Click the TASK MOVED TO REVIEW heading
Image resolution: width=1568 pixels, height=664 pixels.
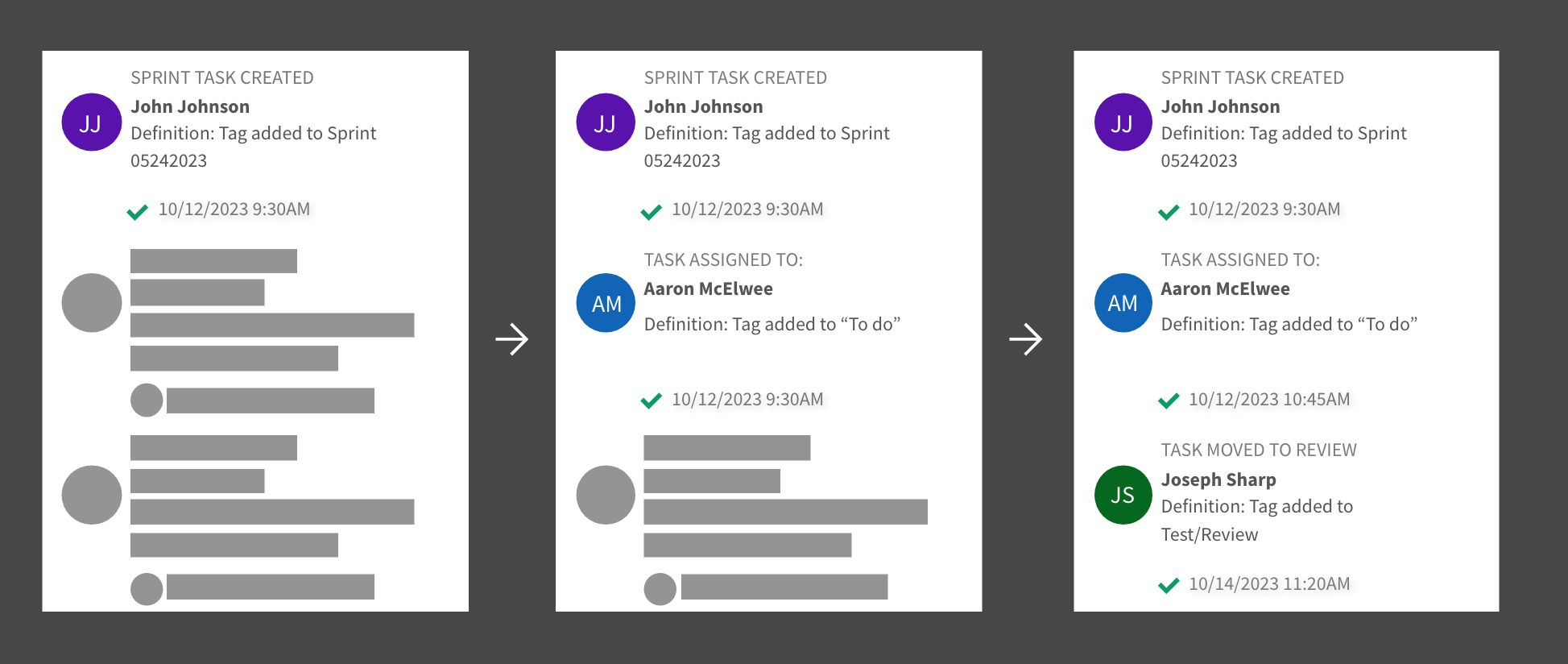pos(1258,450)
